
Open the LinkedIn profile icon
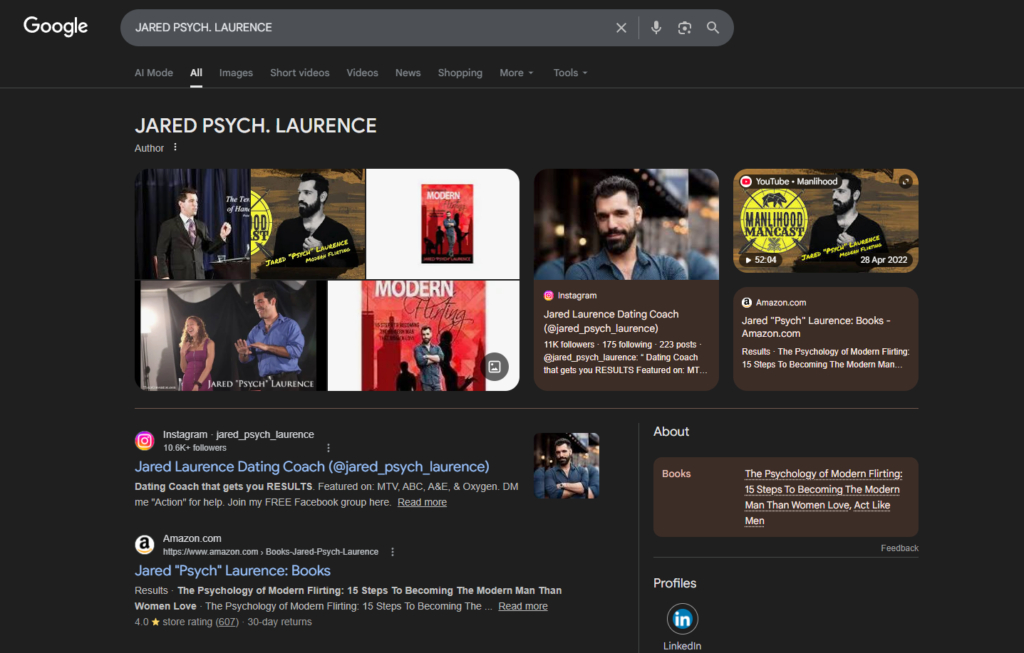coord(682,619)
